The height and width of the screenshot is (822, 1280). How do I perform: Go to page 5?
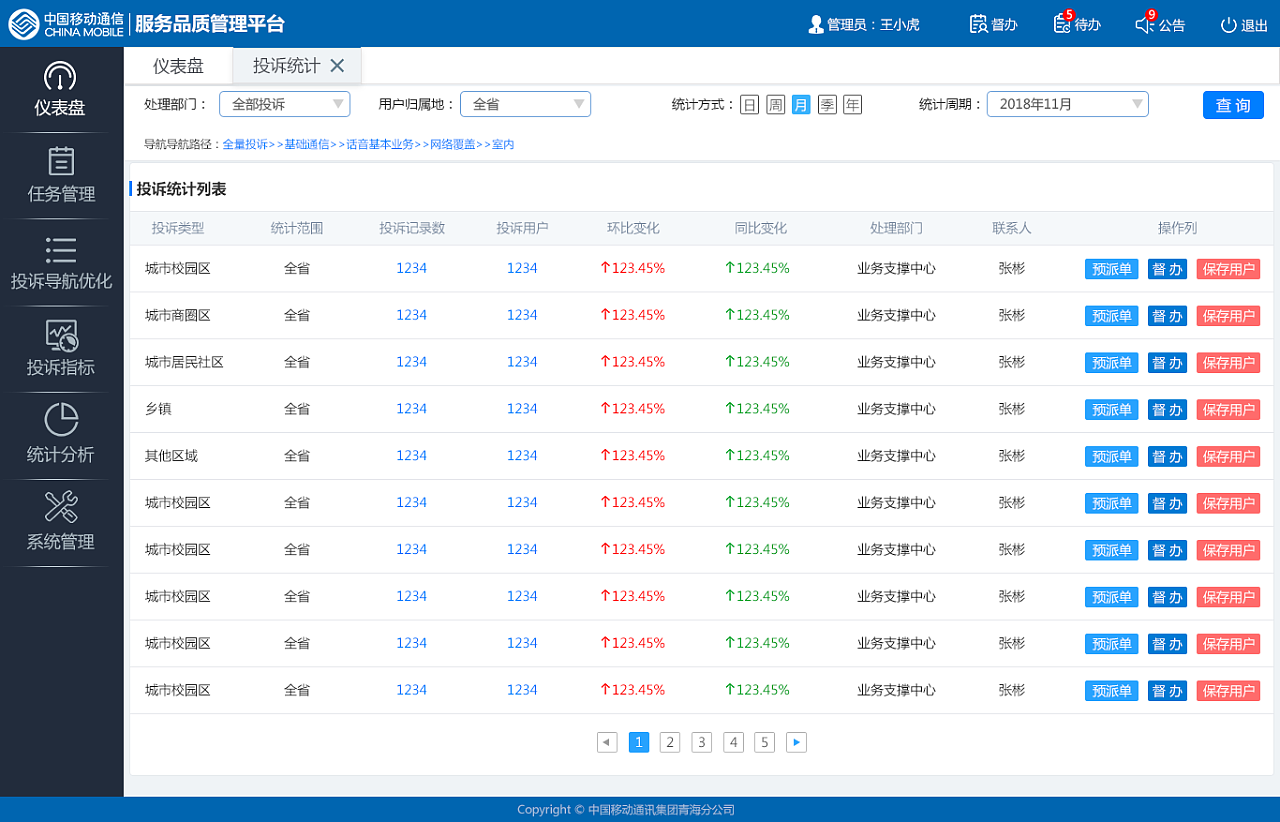[765, 742]
